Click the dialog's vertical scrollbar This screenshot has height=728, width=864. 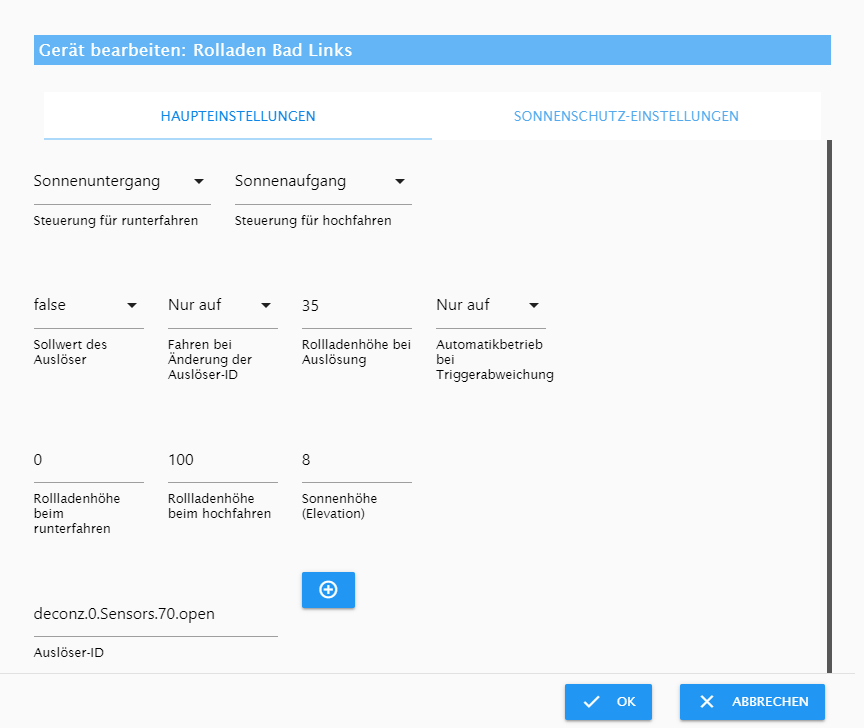pyautogui.click(x=829, y=406)
